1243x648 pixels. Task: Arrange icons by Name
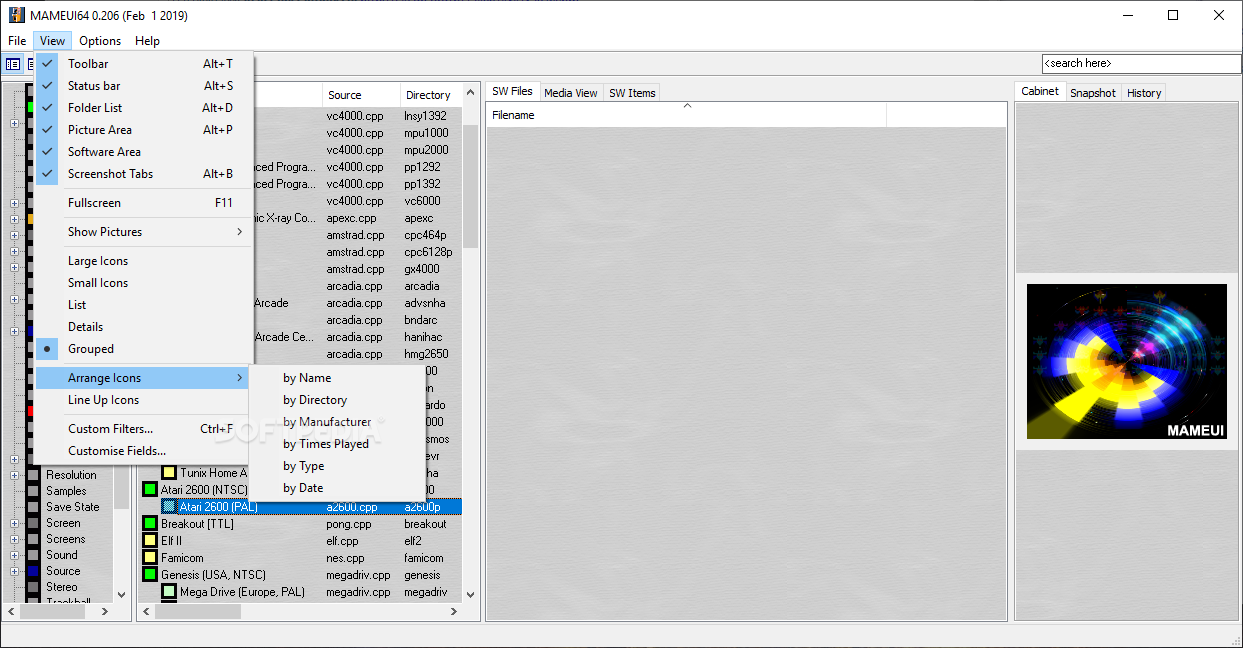pos(337,378)
